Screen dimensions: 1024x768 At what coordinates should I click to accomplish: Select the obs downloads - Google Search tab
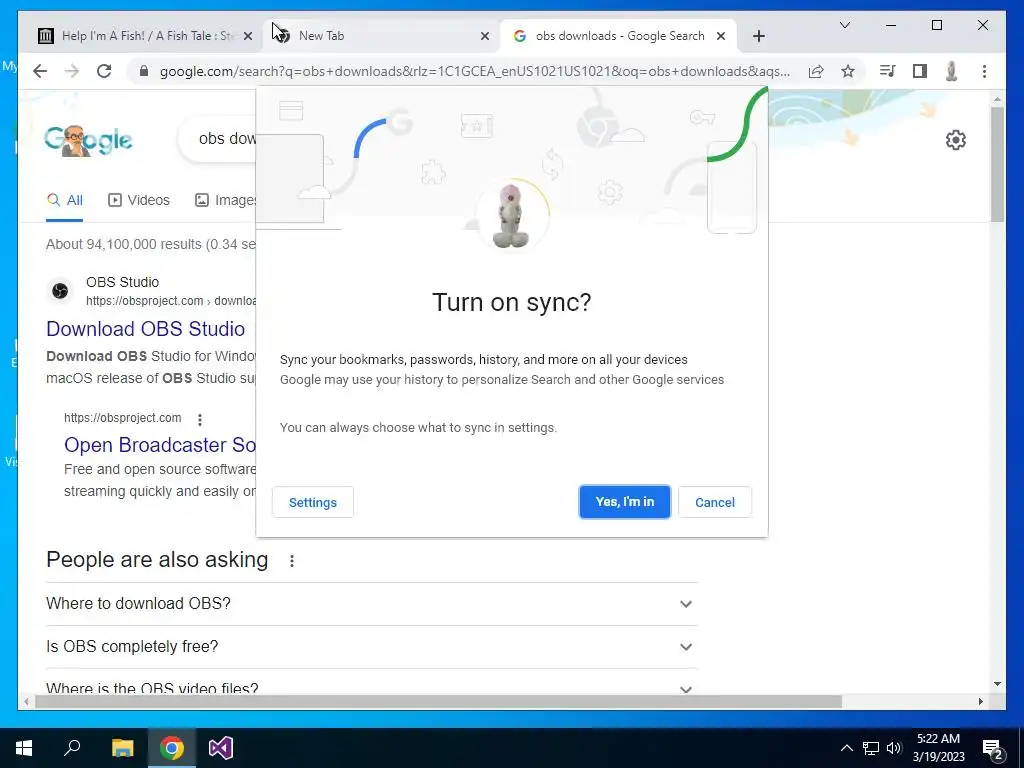tap(617, 36)
